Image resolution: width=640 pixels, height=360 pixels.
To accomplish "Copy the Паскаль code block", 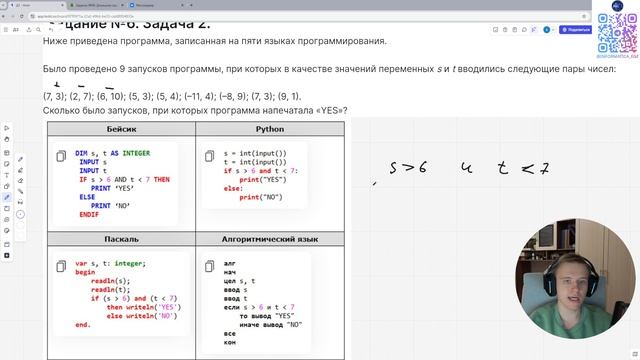I will pos(61,266).
